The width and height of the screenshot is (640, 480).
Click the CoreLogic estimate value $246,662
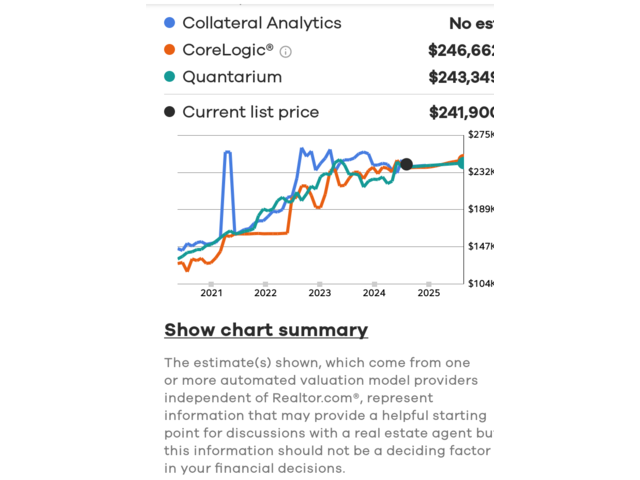click(461, 50)
